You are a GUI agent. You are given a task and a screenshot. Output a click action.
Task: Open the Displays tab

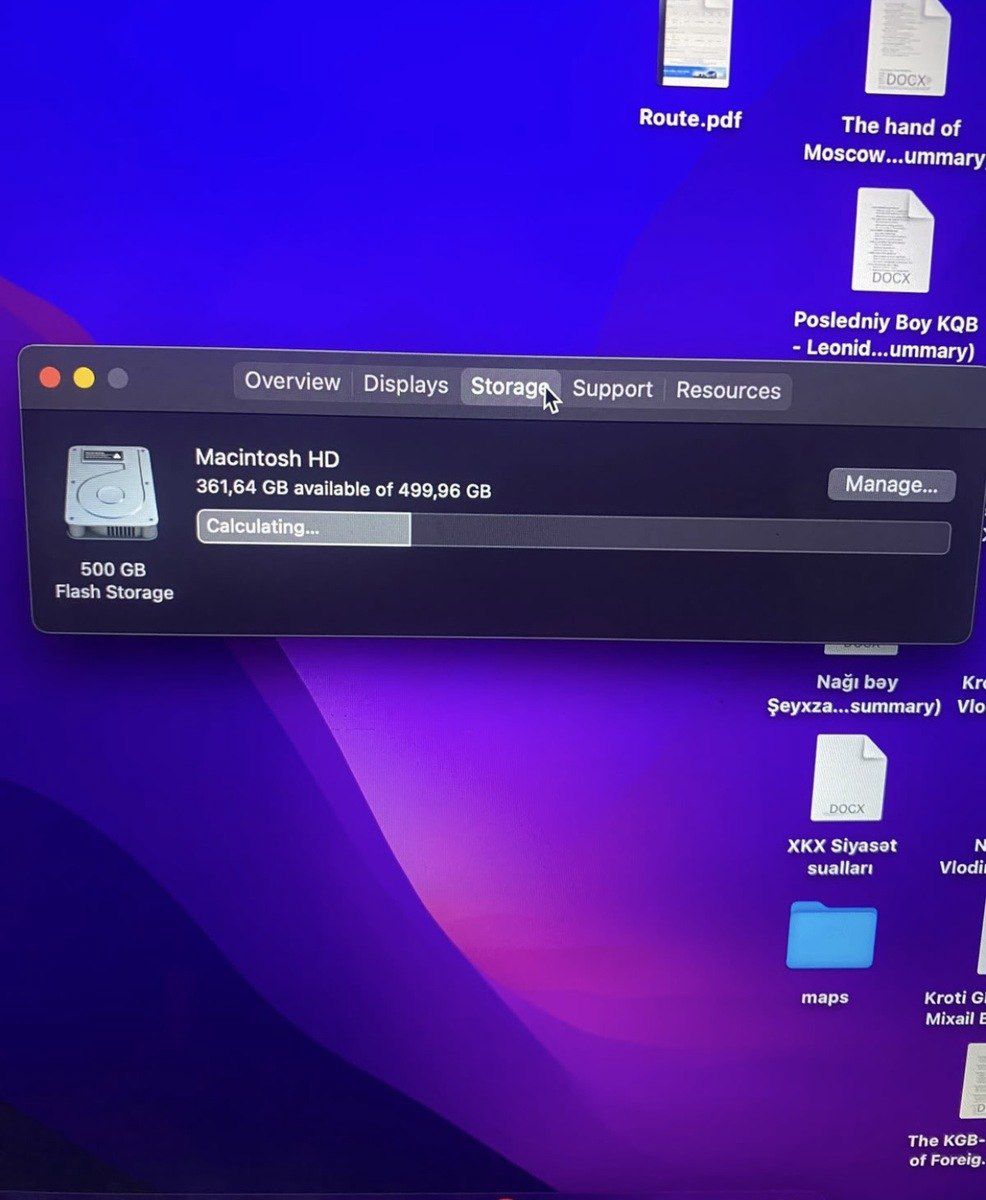[405, 385]
